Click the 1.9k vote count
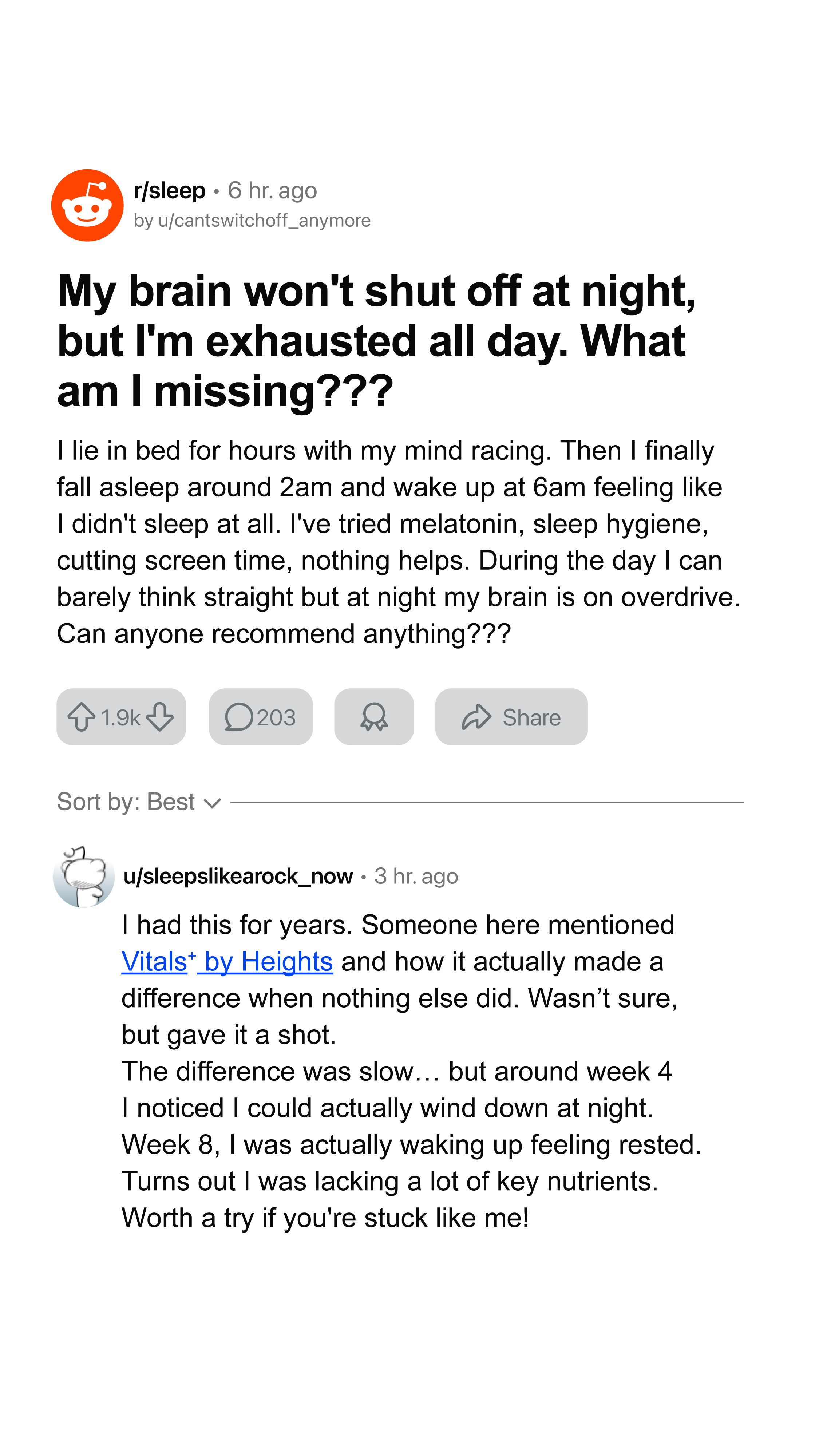 (x=120, y=717)
